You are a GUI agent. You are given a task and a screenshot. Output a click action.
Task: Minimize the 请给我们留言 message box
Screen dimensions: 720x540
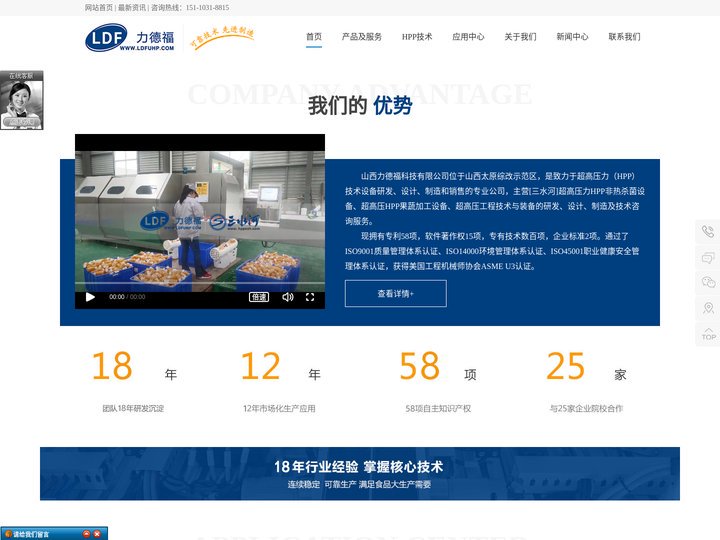[x=86, y=534]
